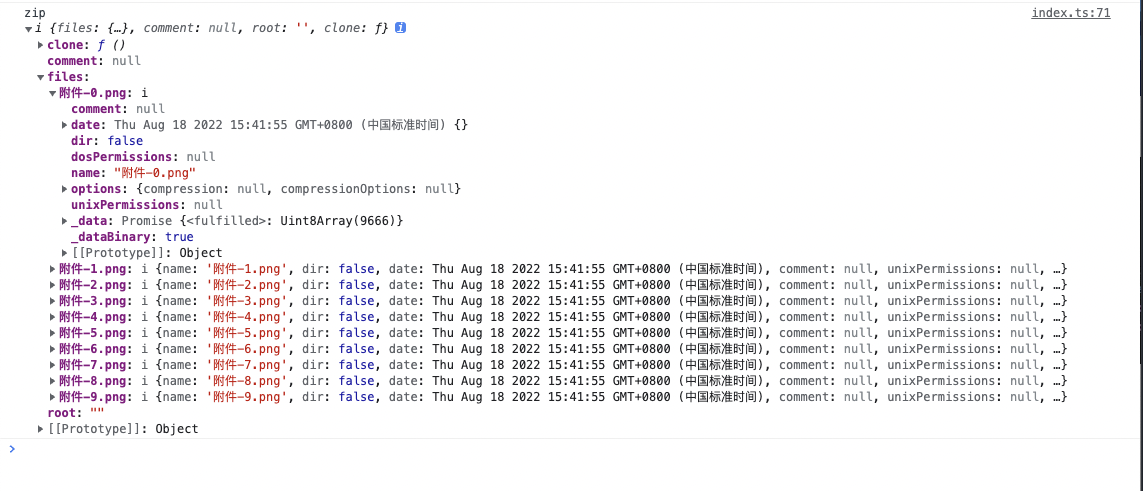Image resolution: width=1143 pixels, height=491 pixels.
Task: Expand the 附件-3.png entry
Action: click(52, 301)
